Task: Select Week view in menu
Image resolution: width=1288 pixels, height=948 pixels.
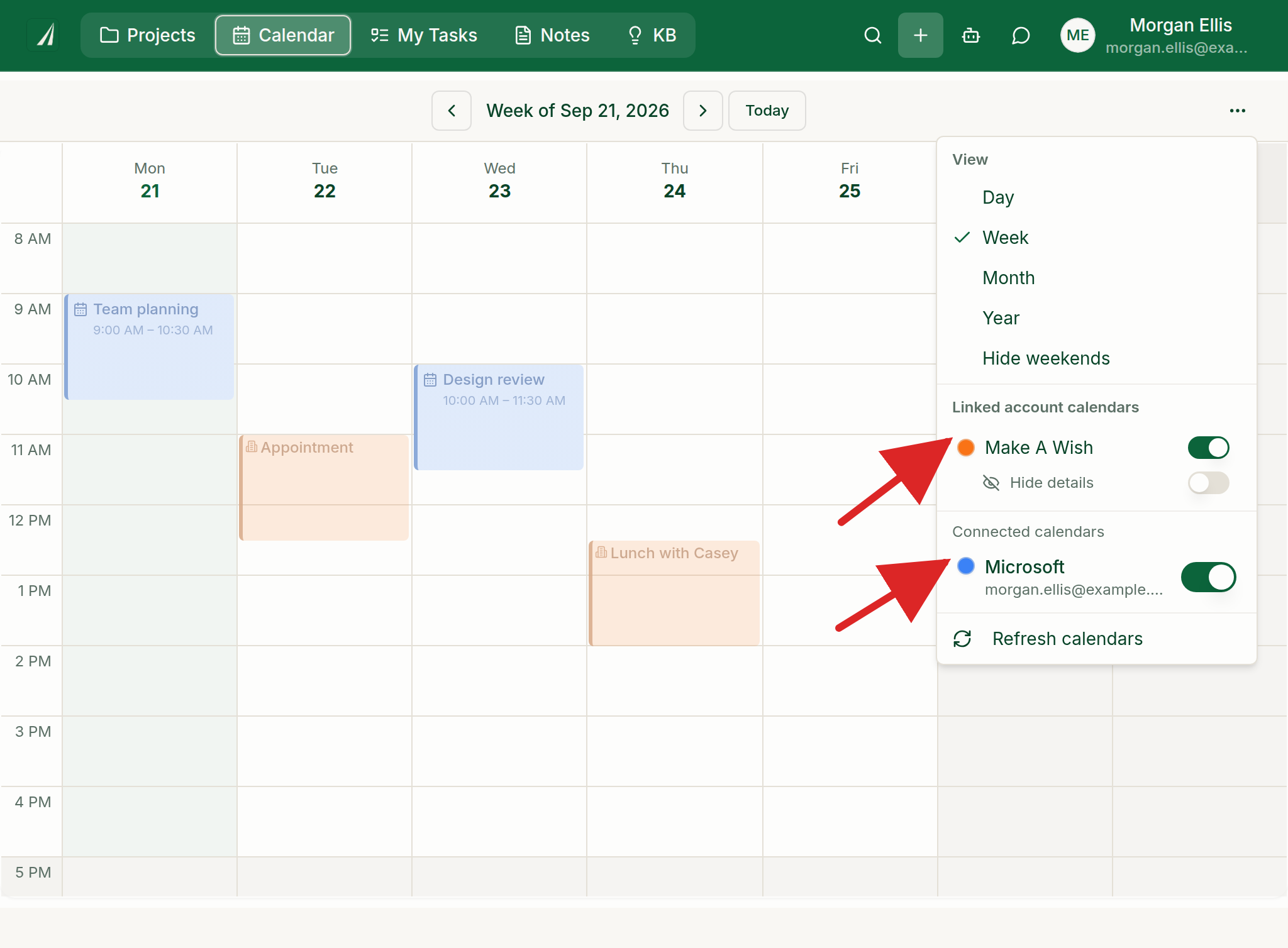Action: [1096, 238]
